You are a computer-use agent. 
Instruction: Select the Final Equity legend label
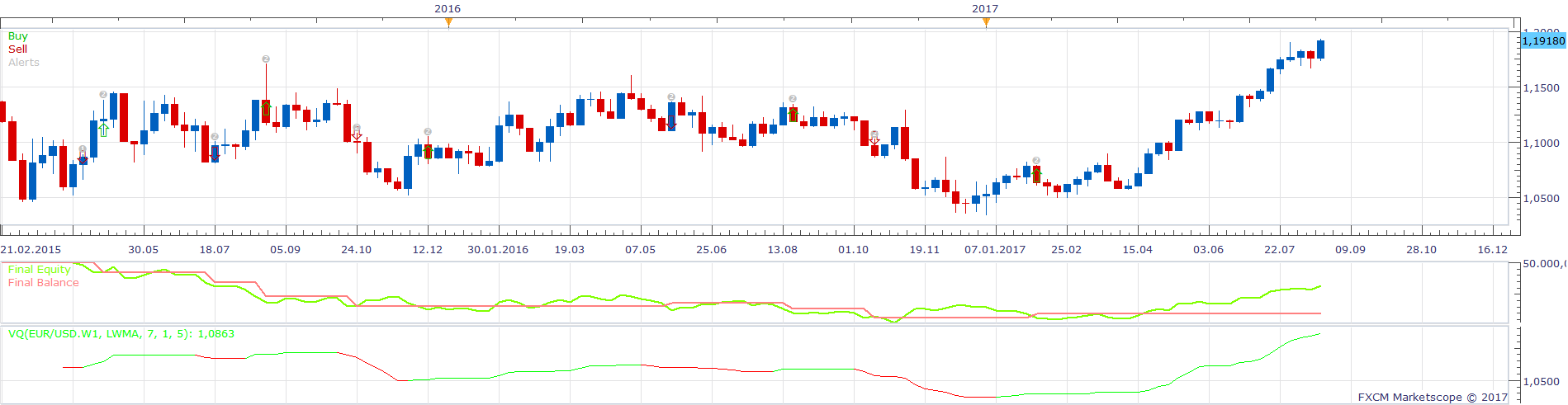(x=40, y=270)
